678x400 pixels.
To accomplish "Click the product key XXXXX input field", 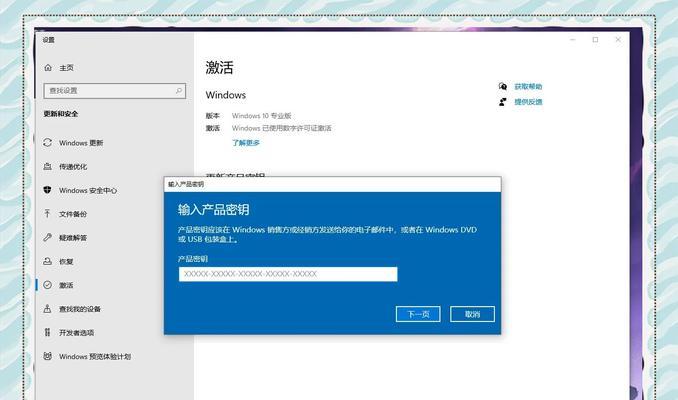I will (288, 274).
